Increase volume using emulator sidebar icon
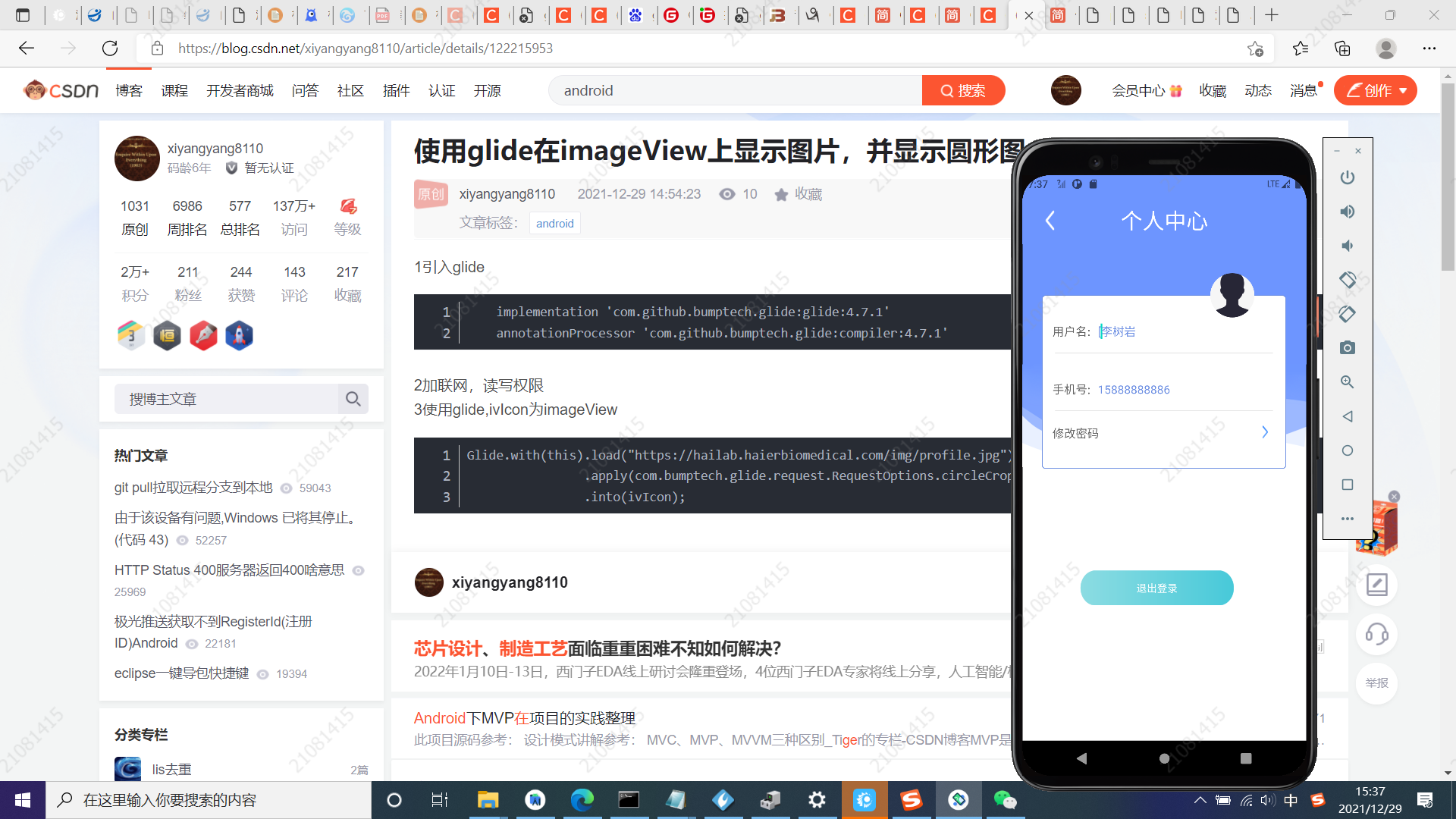The height and width of the screenshot is (819, 1456). pyautogui.click(x=1348, y=212)
